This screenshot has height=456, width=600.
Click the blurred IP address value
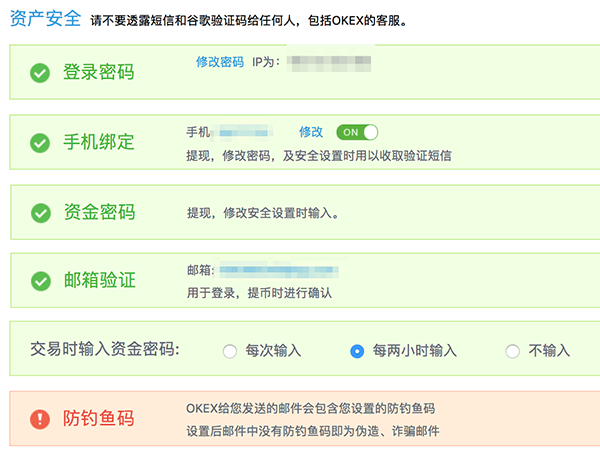click(329, 63)
